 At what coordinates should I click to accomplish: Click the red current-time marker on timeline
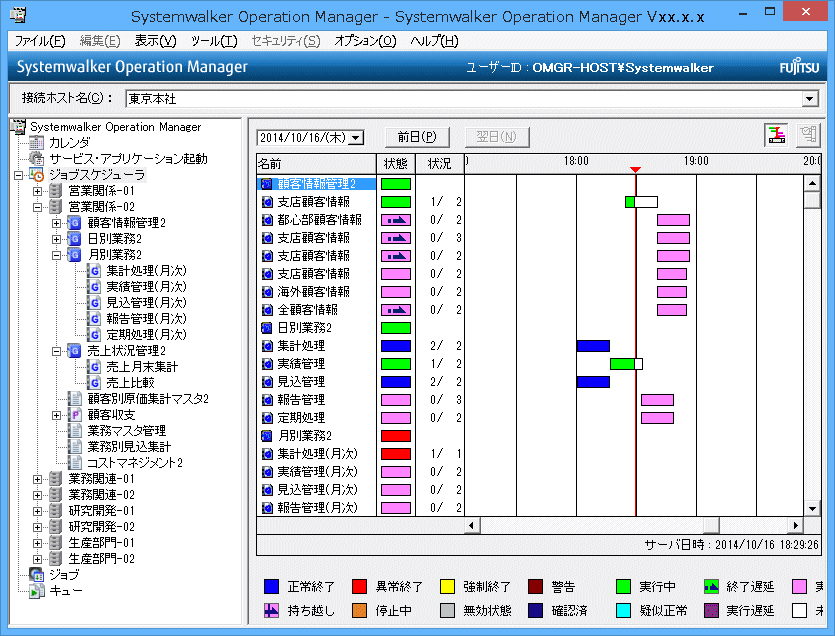coord(635,169)
